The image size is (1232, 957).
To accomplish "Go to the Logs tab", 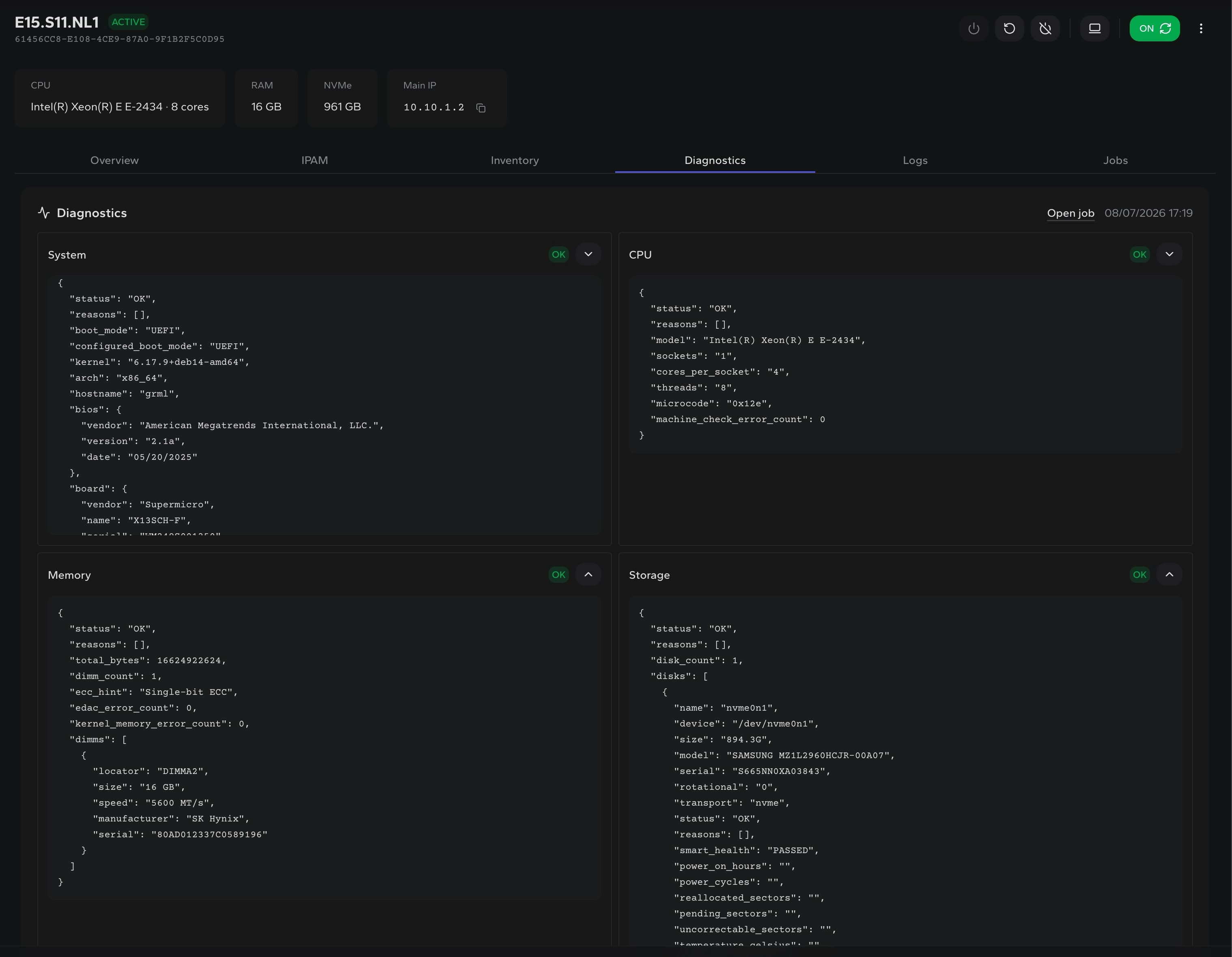I will [x=915, y=160].
